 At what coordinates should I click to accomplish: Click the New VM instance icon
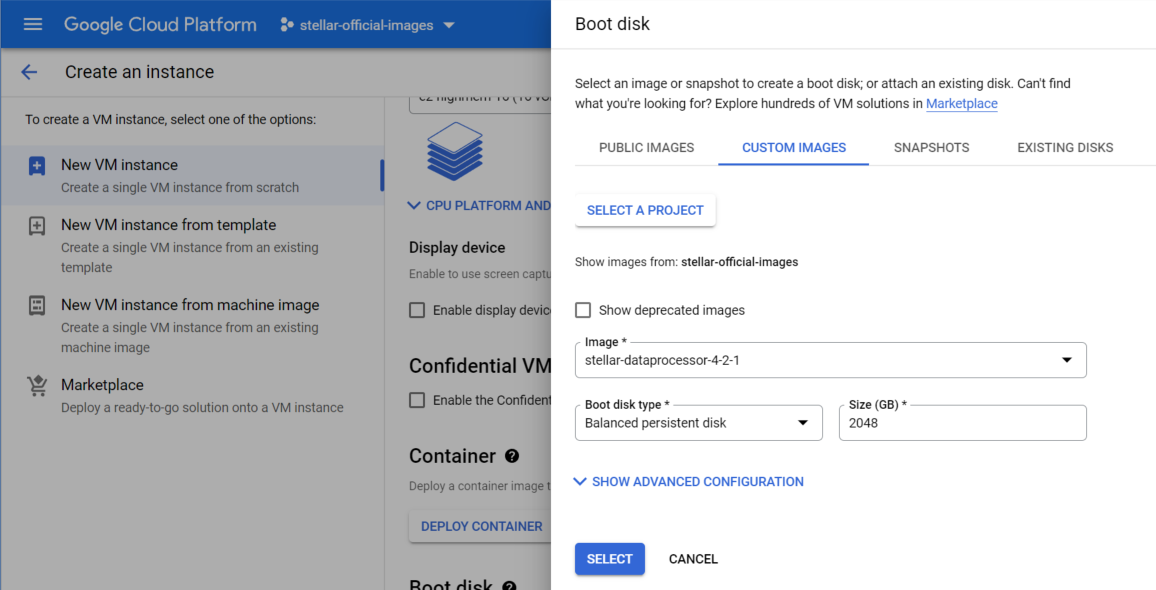37,166
